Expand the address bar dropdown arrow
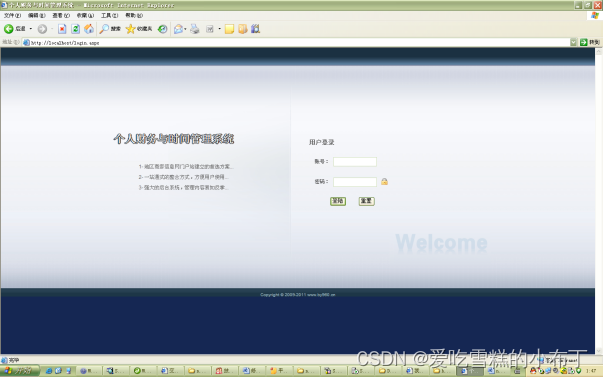Screen dimensions: 604x378 point(574,42)
